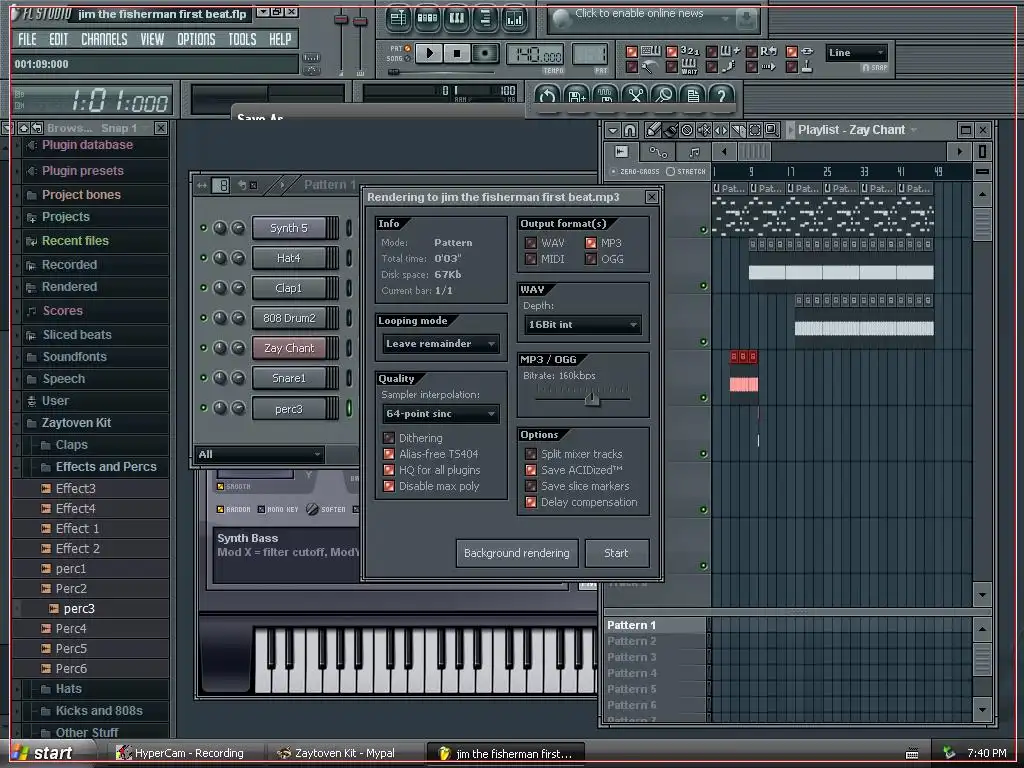Click the download news icon
Screen dimensions: 1024x768
(x=746, y=20)
